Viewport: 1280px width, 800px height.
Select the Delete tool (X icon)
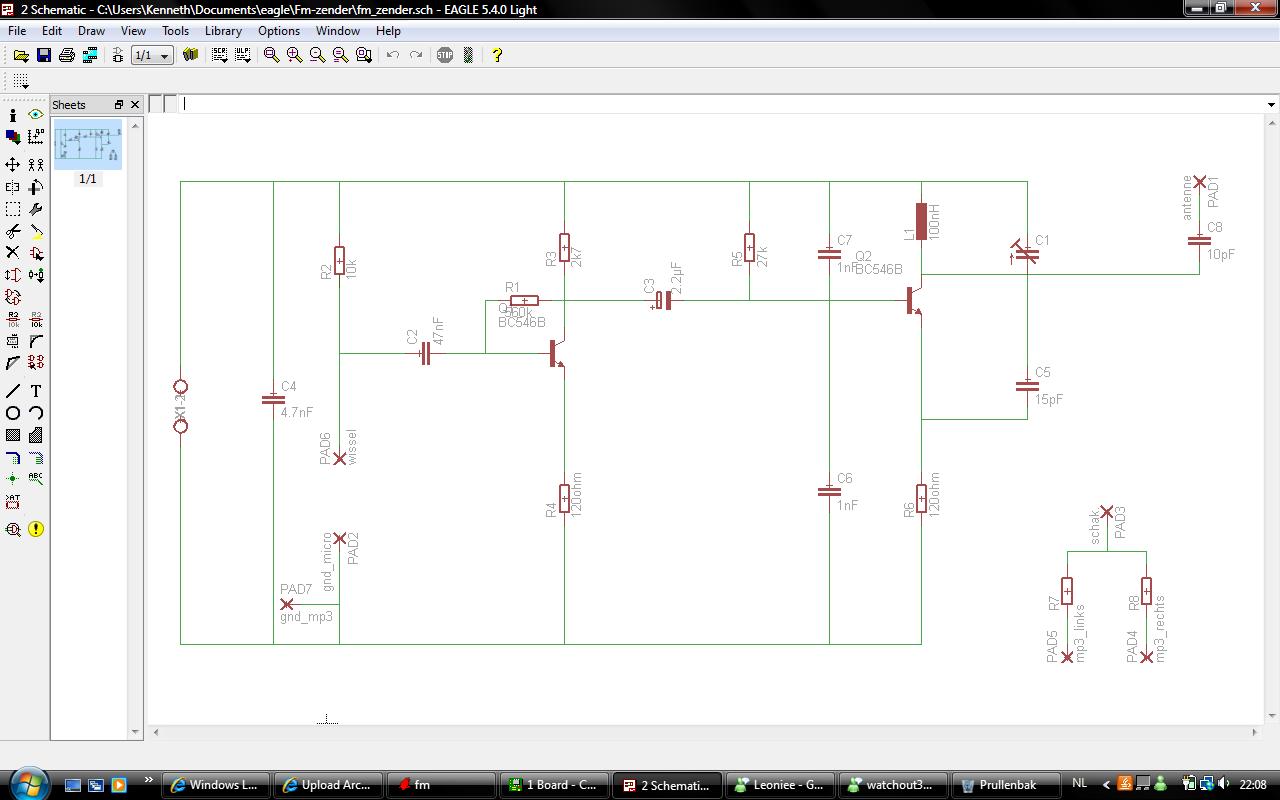tap(13, 253)
